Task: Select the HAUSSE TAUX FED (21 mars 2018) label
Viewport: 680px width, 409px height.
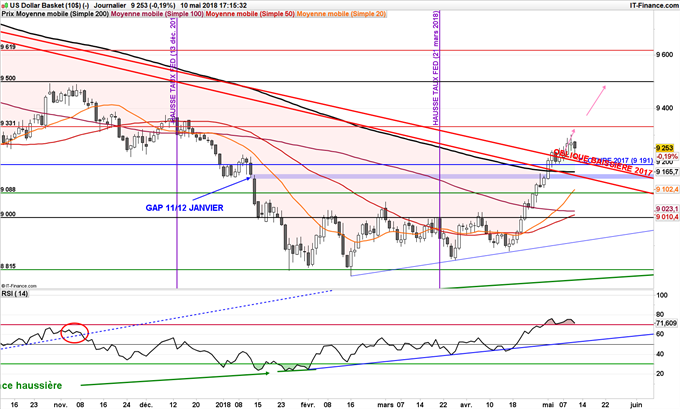Action: click(x=436, y=69)
